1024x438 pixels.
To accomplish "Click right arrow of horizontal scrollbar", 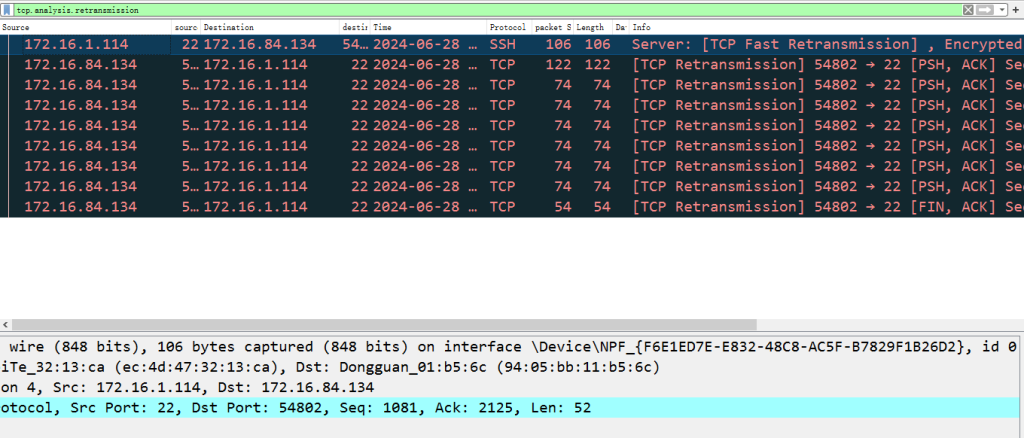I will 1017,325.
